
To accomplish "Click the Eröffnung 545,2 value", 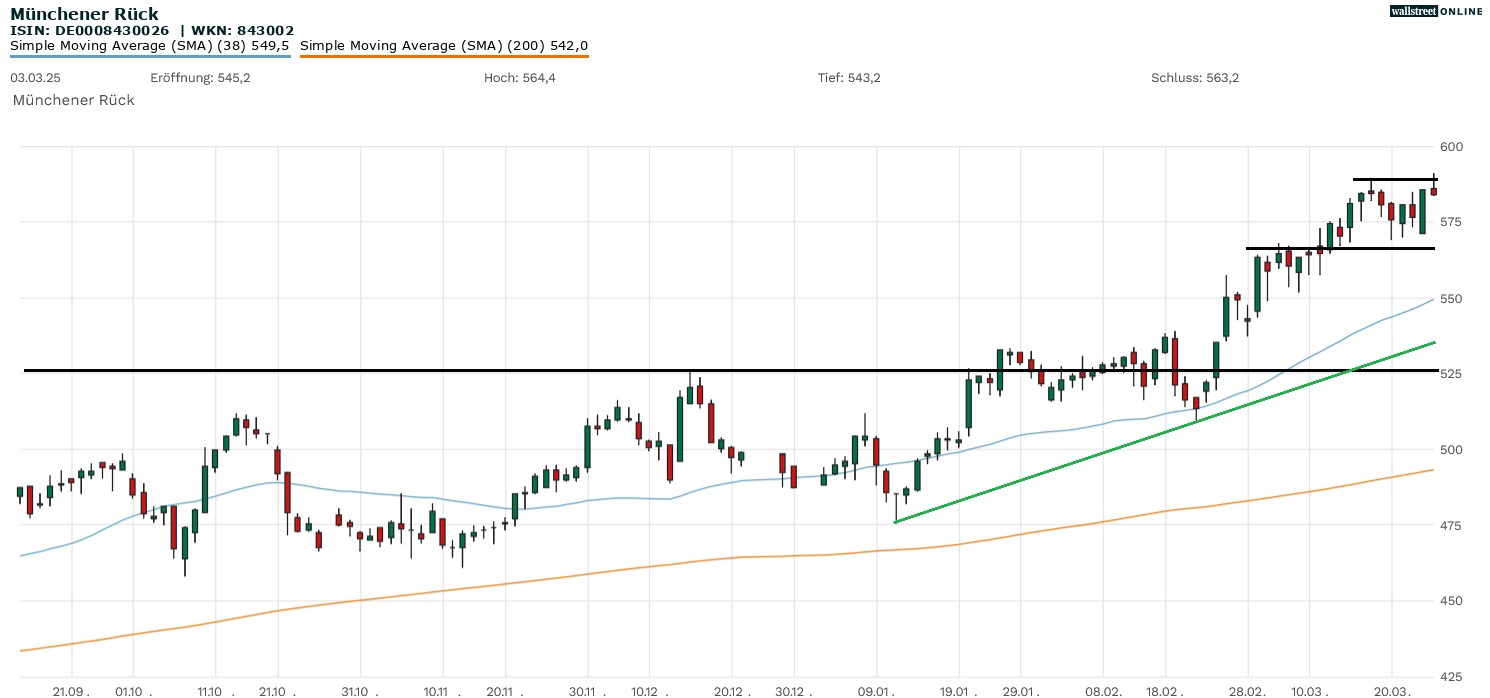I will click(200, 78).
